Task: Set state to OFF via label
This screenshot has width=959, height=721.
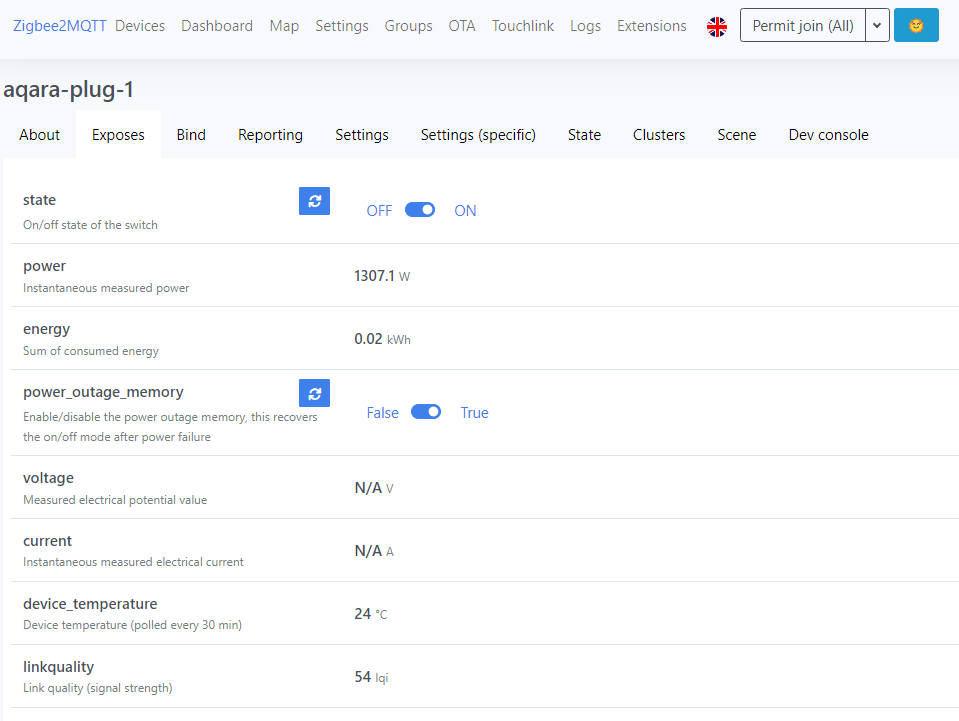Action: 379,211
